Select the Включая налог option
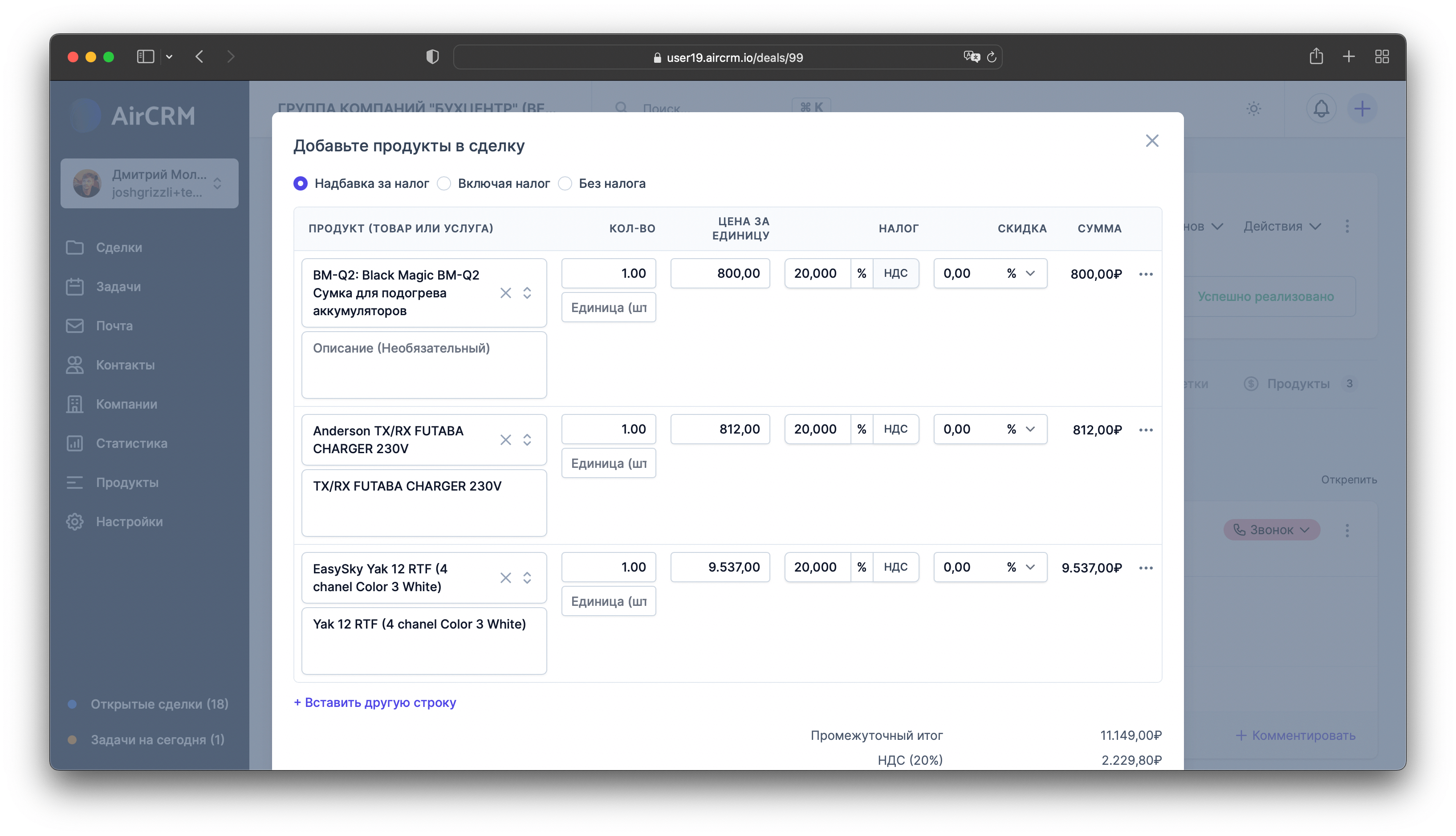The image size is (1456, 836). [444, 183]
